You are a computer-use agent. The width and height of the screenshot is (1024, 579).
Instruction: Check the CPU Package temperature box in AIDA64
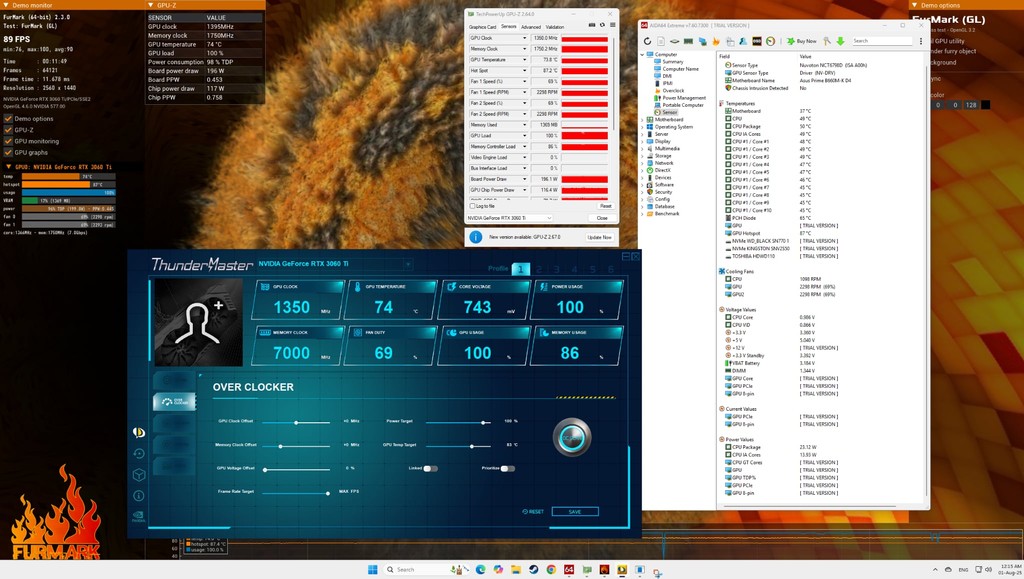[x=728, y=126]
